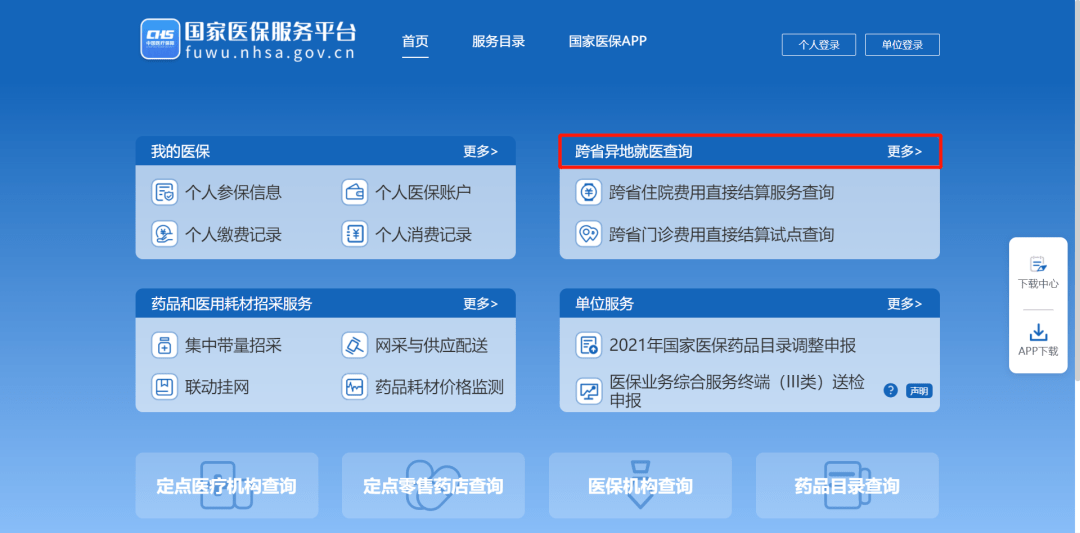Expand 更多 in 跨省异地就医查询 panel
The width and height of the screenshot is (1080, 533).
(904, 151)
